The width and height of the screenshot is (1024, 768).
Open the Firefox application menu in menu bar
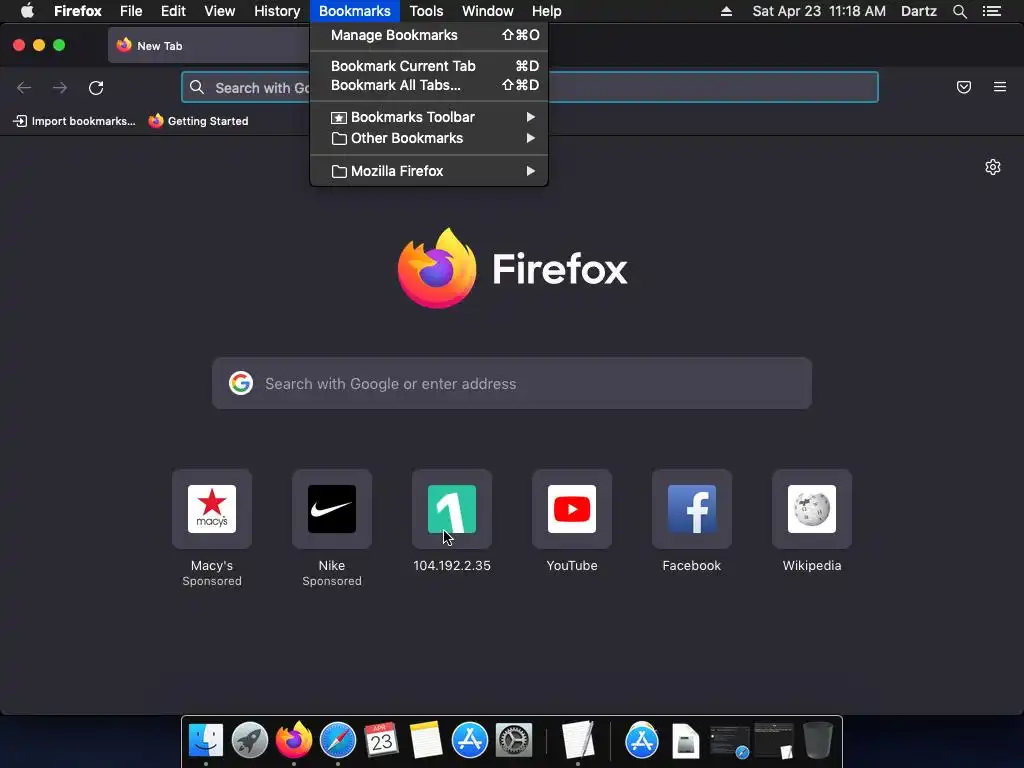(77, 11)
